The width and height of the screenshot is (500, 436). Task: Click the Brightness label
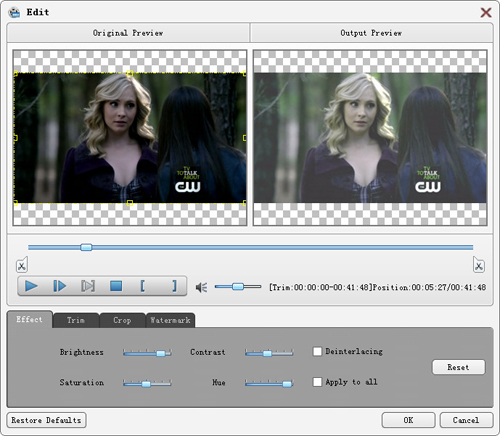[82, 352]
